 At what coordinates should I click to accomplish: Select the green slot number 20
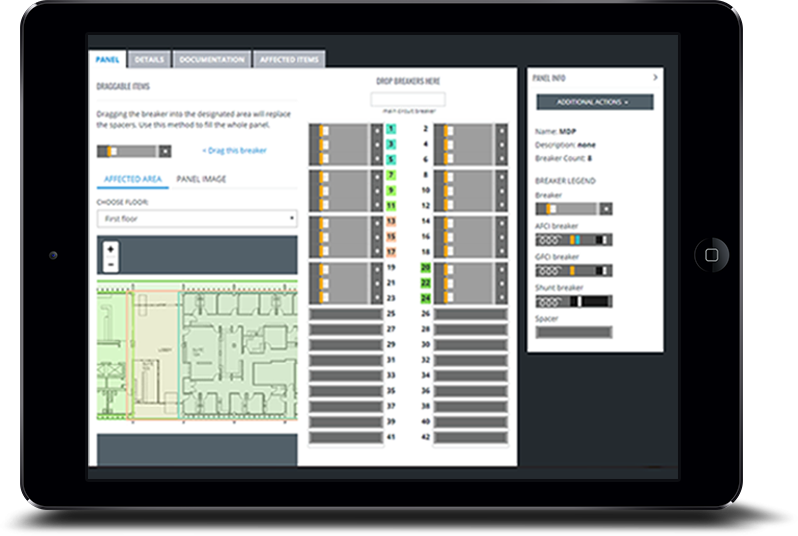tap(425, 269)
